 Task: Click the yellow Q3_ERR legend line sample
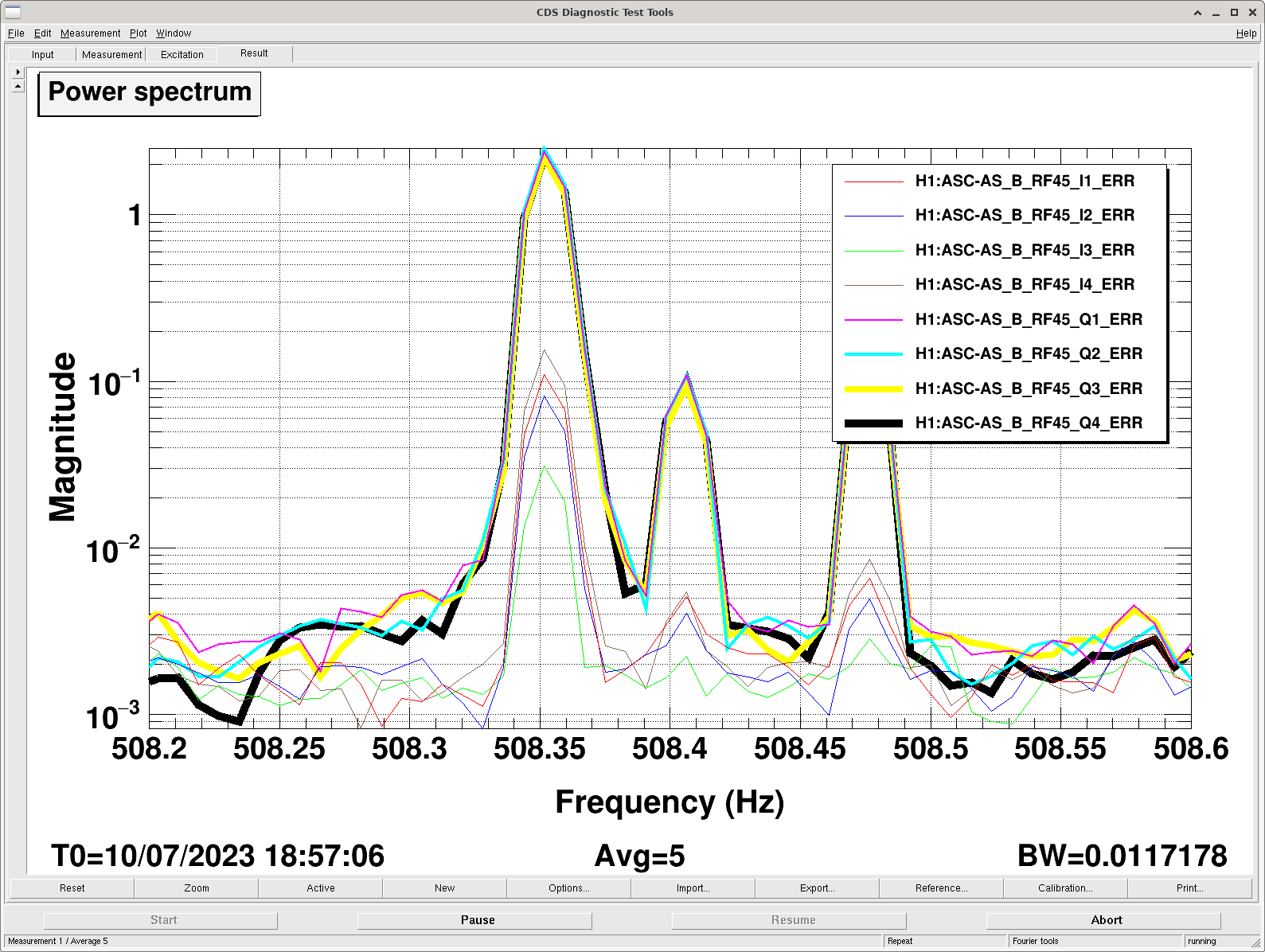point(873,388)
